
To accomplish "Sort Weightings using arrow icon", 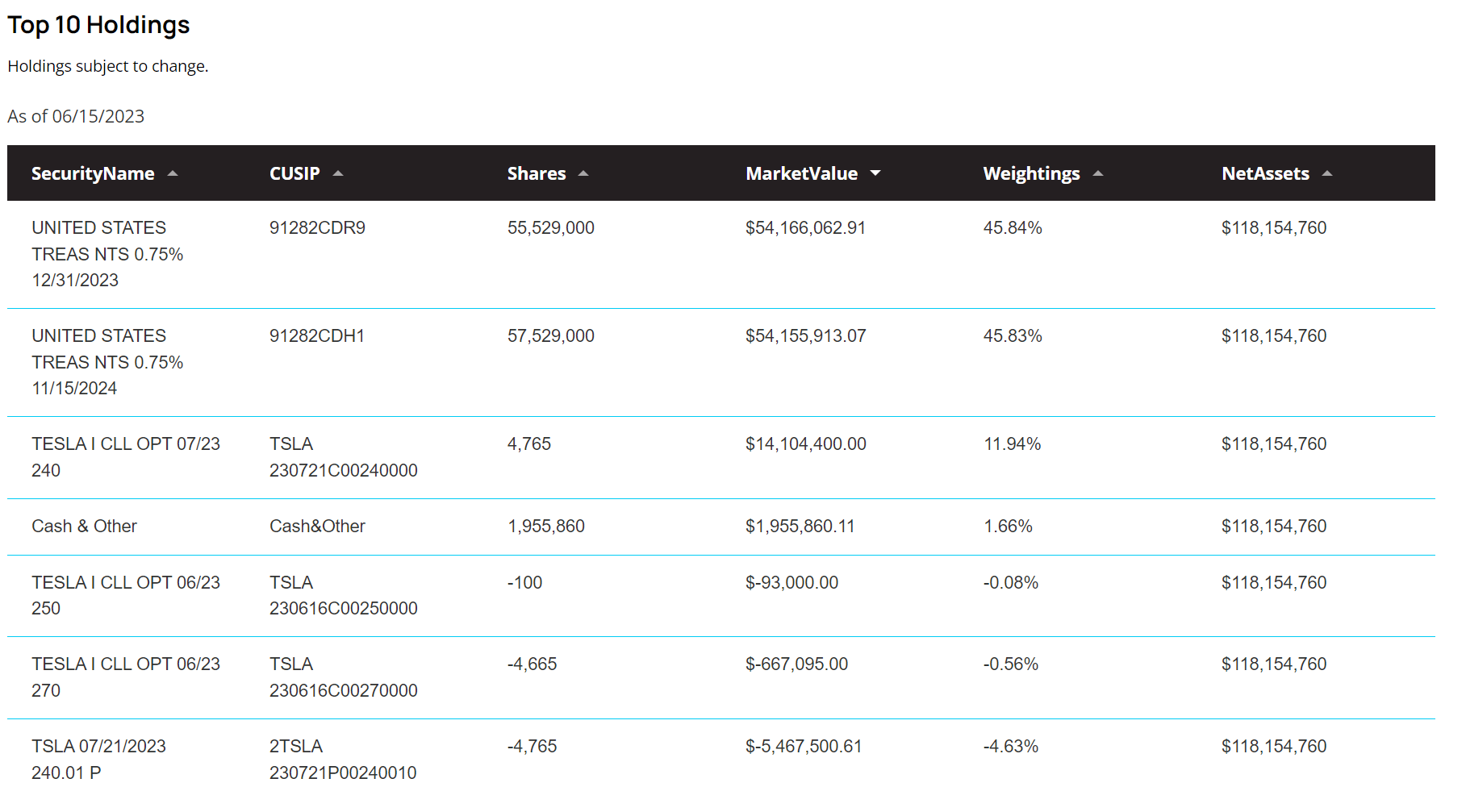I will pos(1097,173).
